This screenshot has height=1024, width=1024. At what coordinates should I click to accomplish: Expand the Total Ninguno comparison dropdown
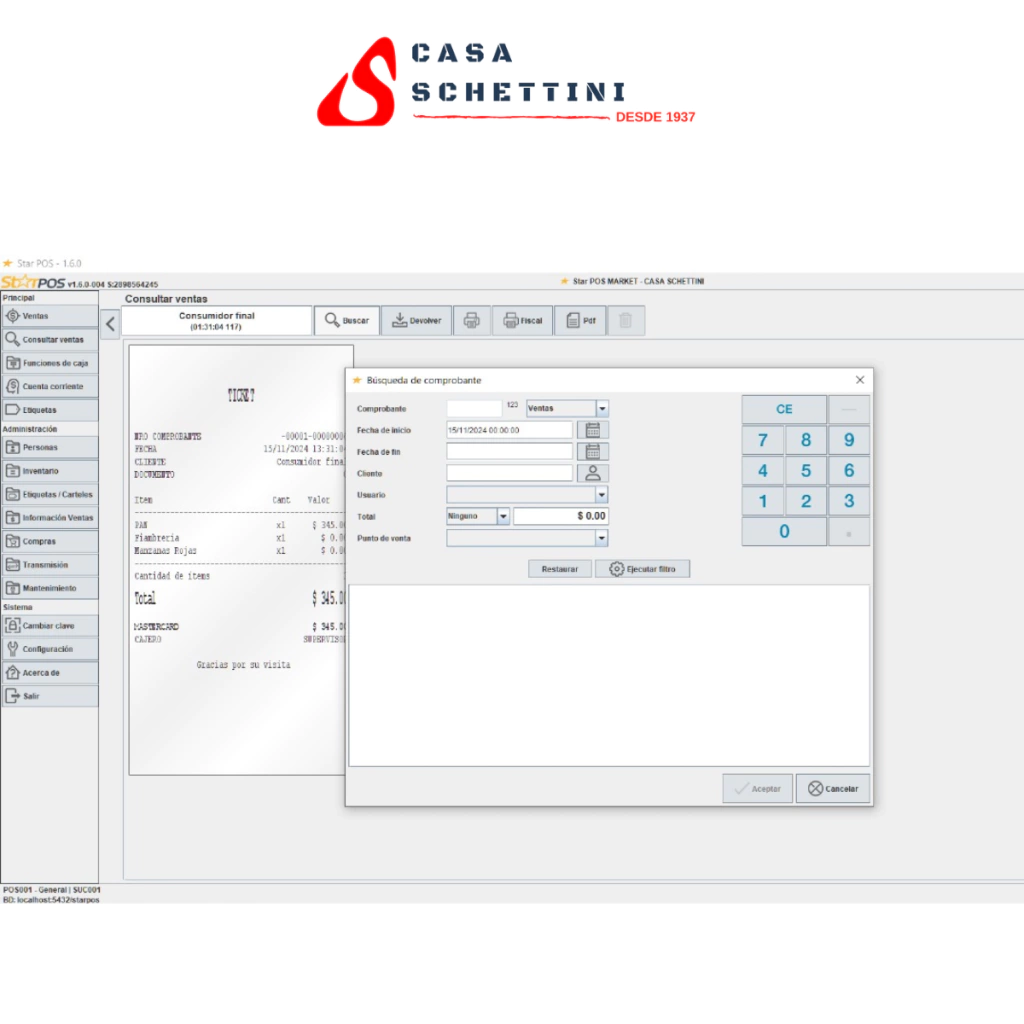(x=503, y=517)
